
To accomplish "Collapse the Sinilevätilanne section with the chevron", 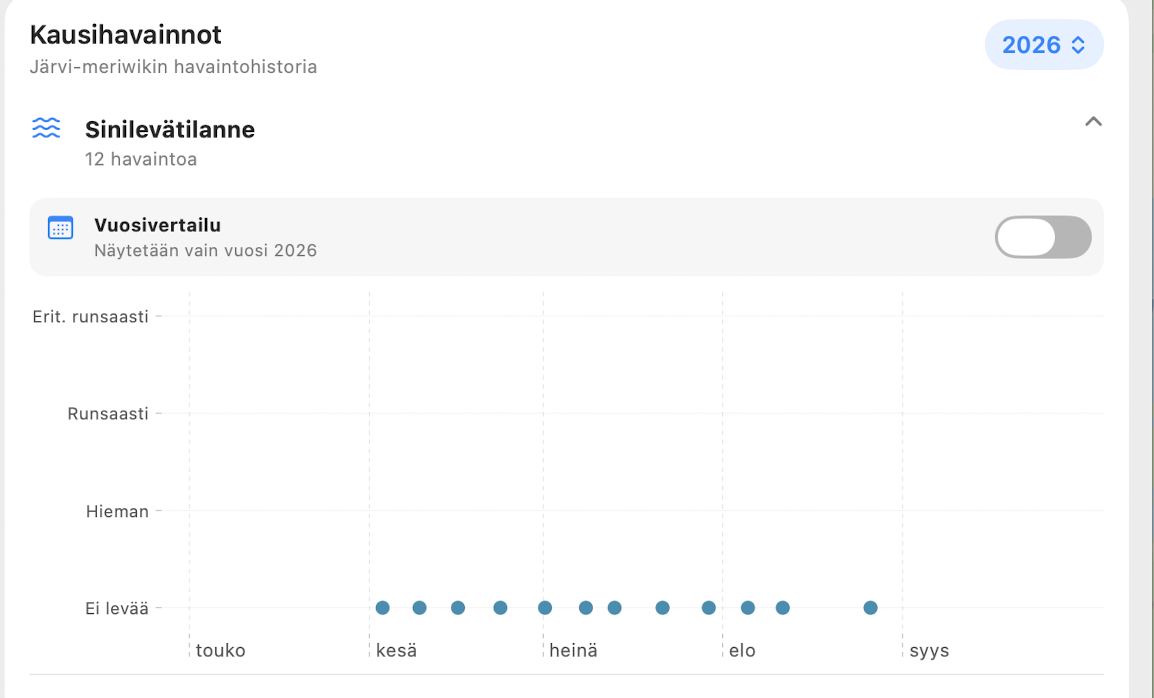I will 1093,121.
